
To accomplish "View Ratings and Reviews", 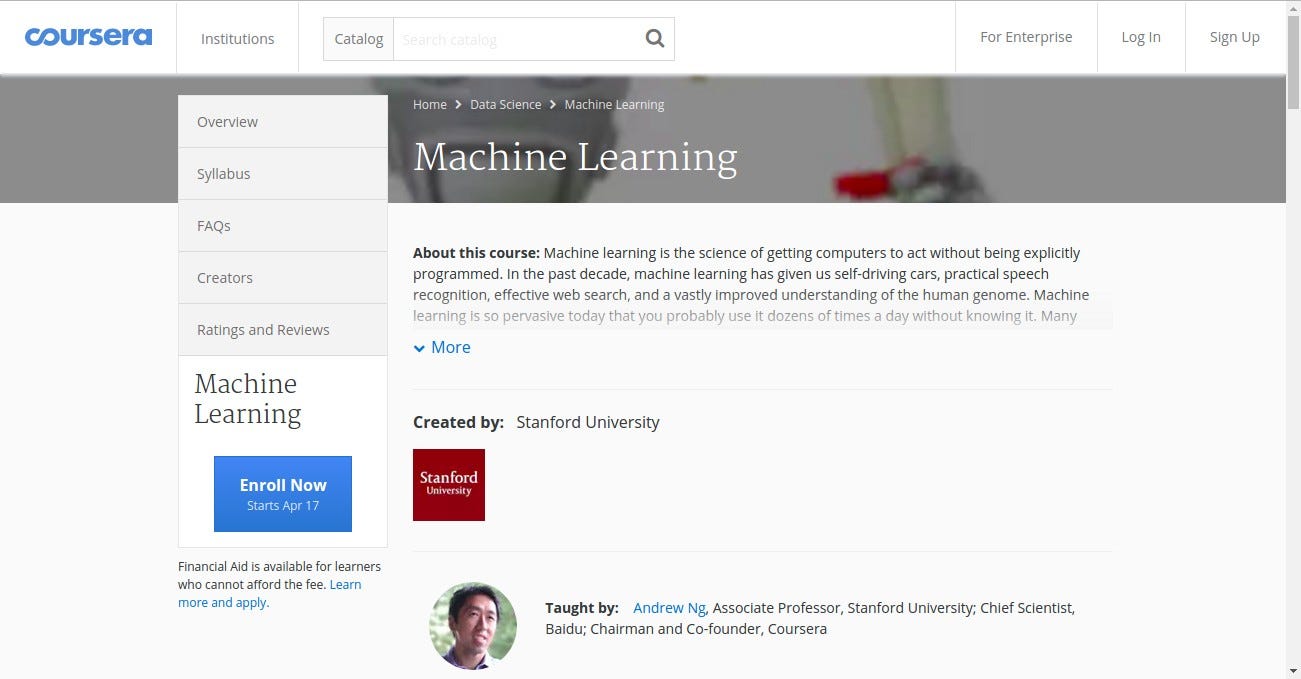I will tap(263, 329).
